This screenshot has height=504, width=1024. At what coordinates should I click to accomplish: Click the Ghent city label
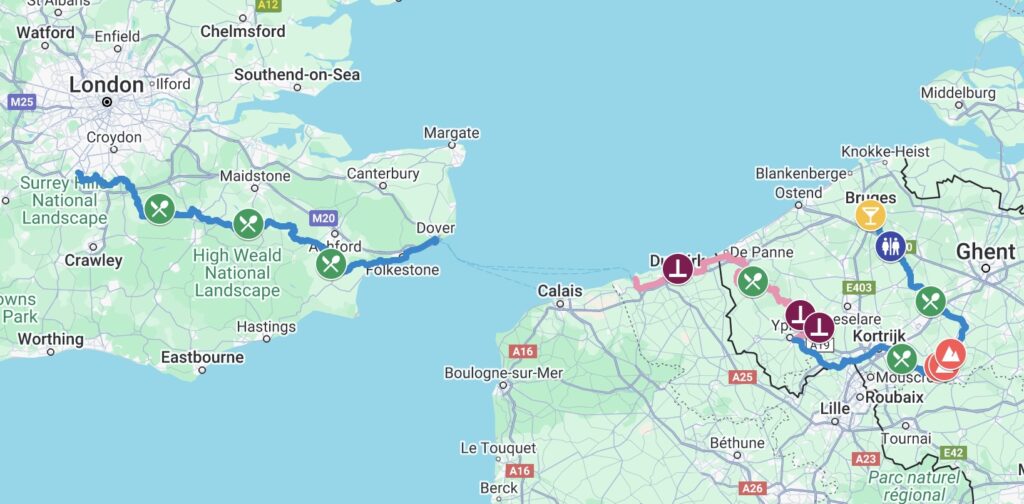985,251
